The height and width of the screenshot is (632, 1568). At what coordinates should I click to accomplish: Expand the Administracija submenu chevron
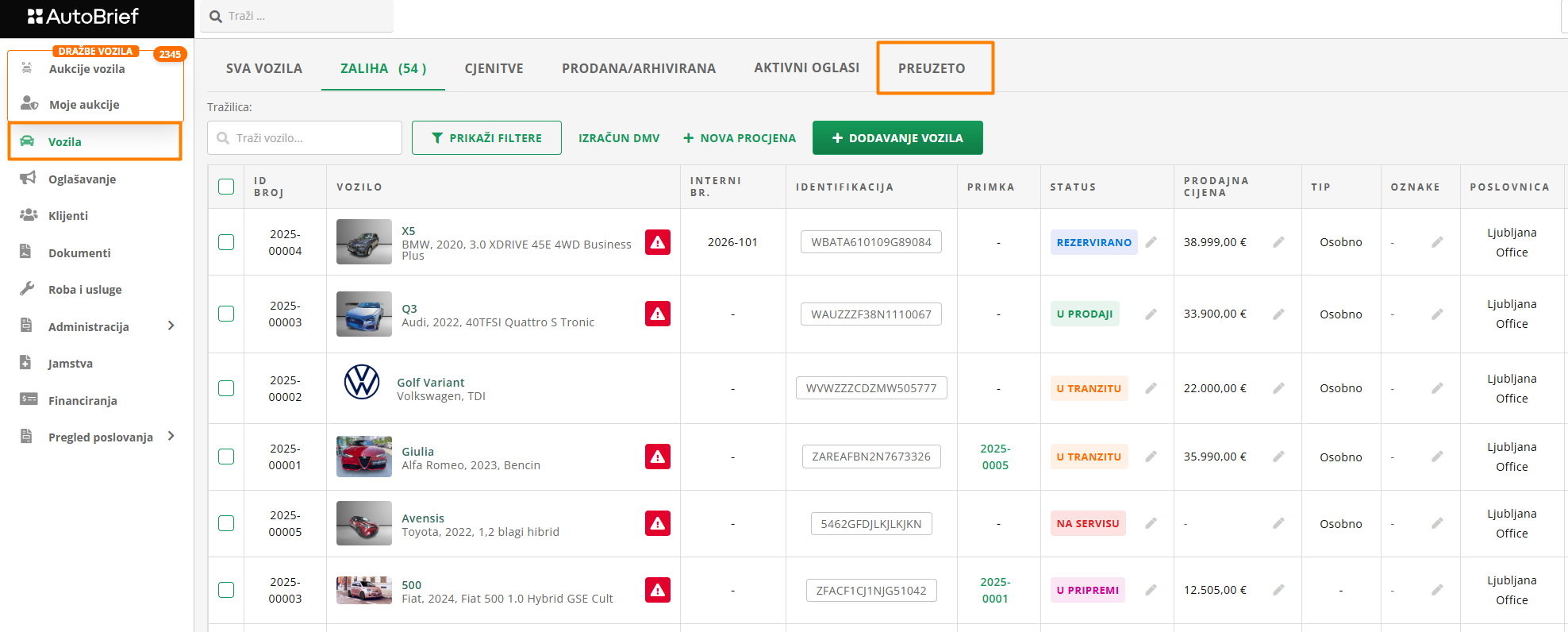(171, 326)
